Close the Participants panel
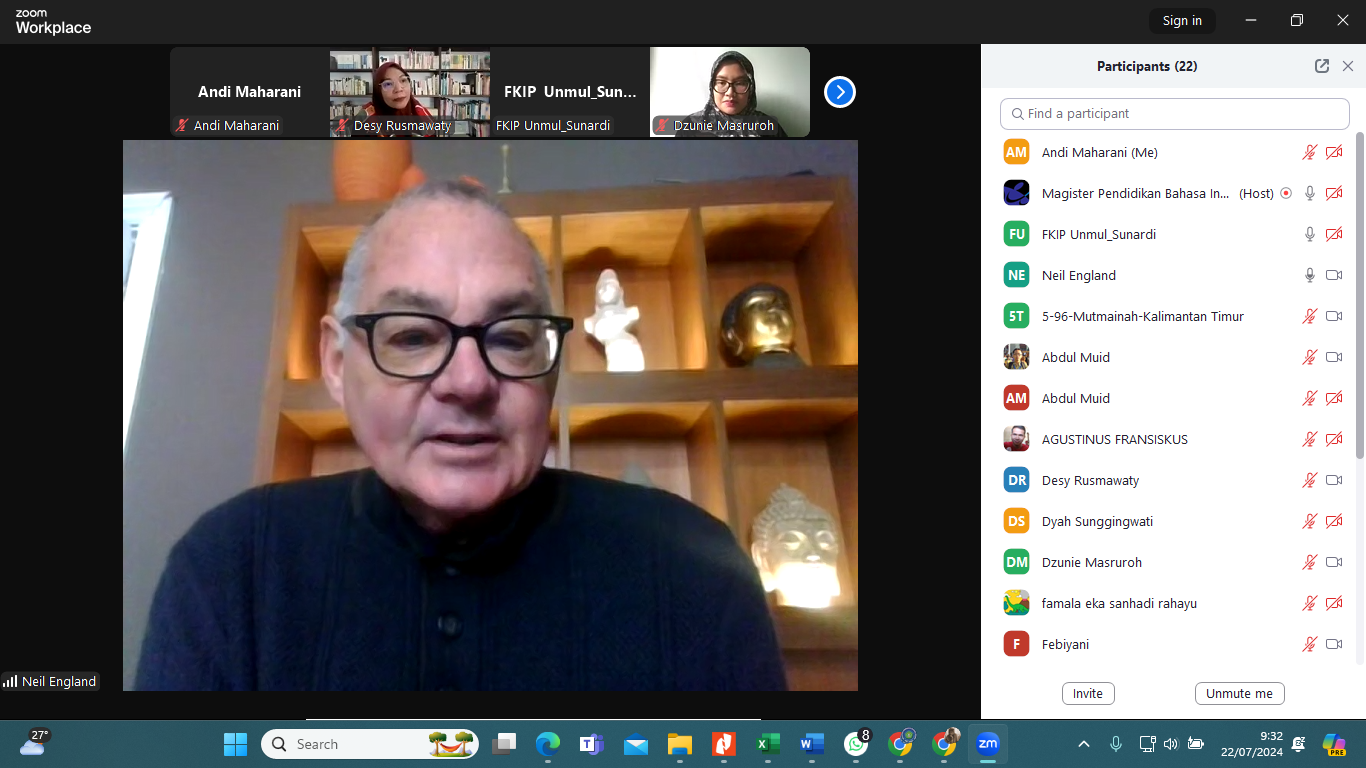This screenshot has height=768, width=1366. 1348,66
